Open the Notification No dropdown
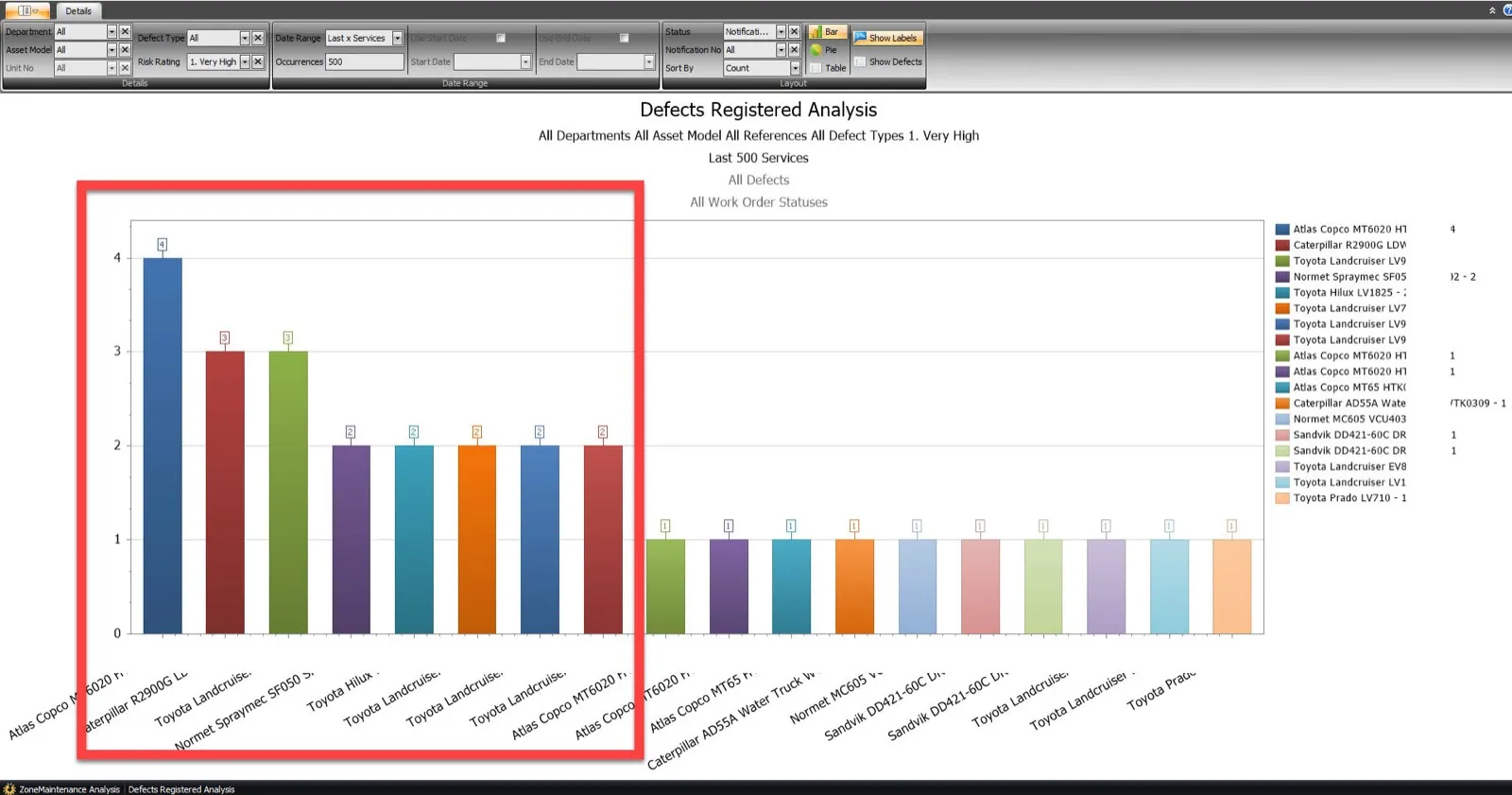Screen dimensions: 1512x795 tap(781, 49)
